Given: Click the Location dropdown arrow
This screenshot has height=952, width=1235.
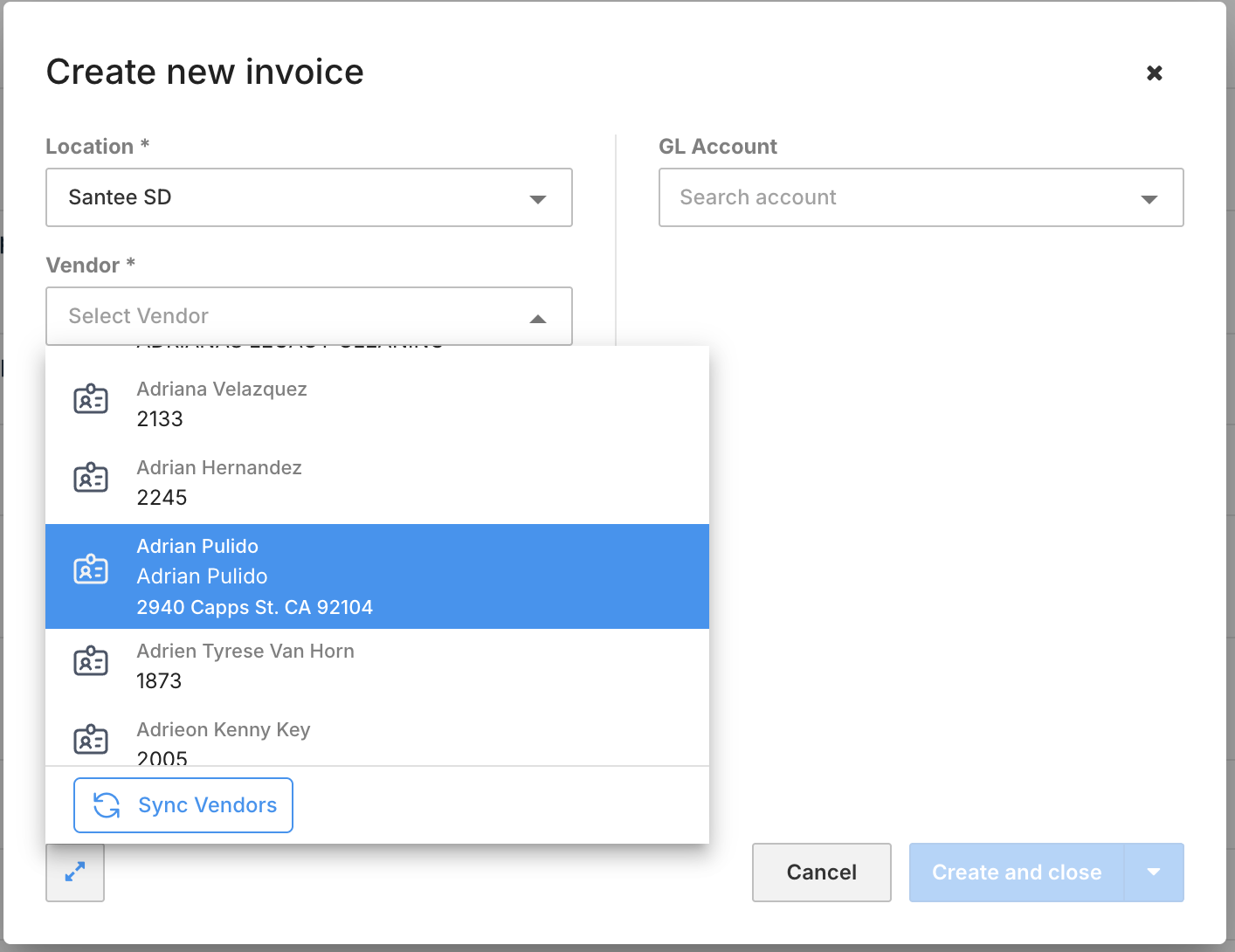Looking at the screenshot, I should point(538,199).
